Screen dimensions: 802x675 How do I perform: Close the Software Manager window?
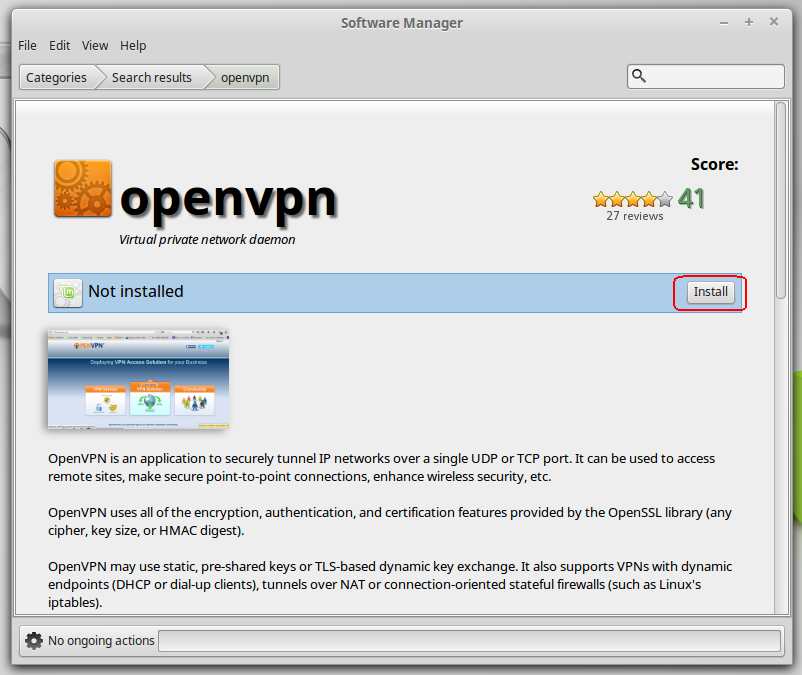click(x=774, y=21)
